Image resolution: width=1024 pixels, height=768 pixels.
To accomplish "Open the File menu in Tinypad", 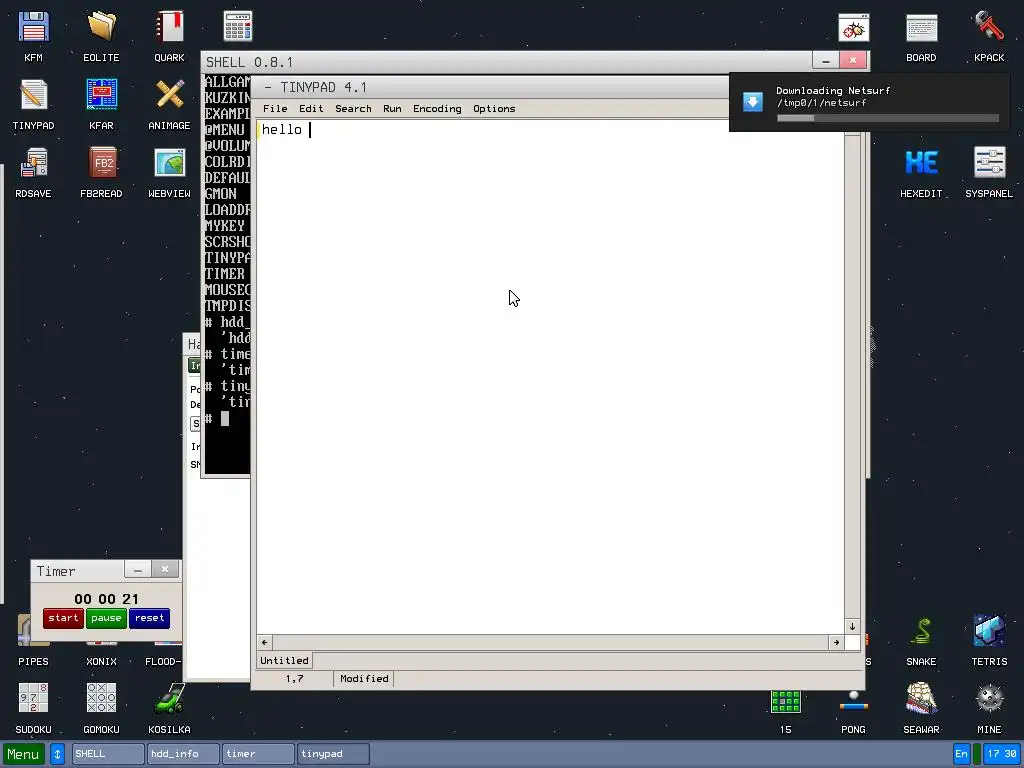I will click(x=275, y=108).
